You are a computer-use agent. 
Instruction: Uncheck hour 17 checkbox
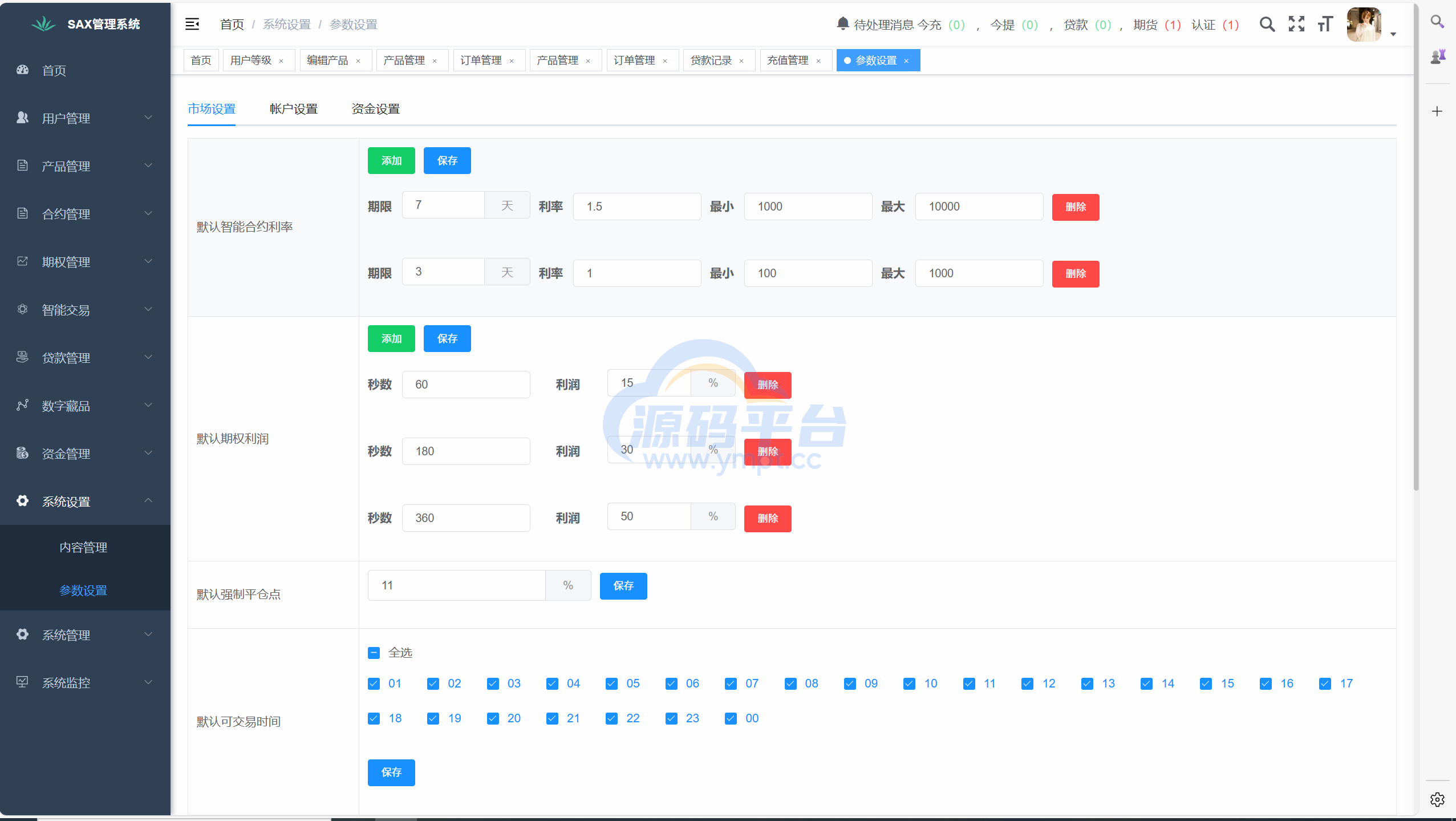[1325, 684]
